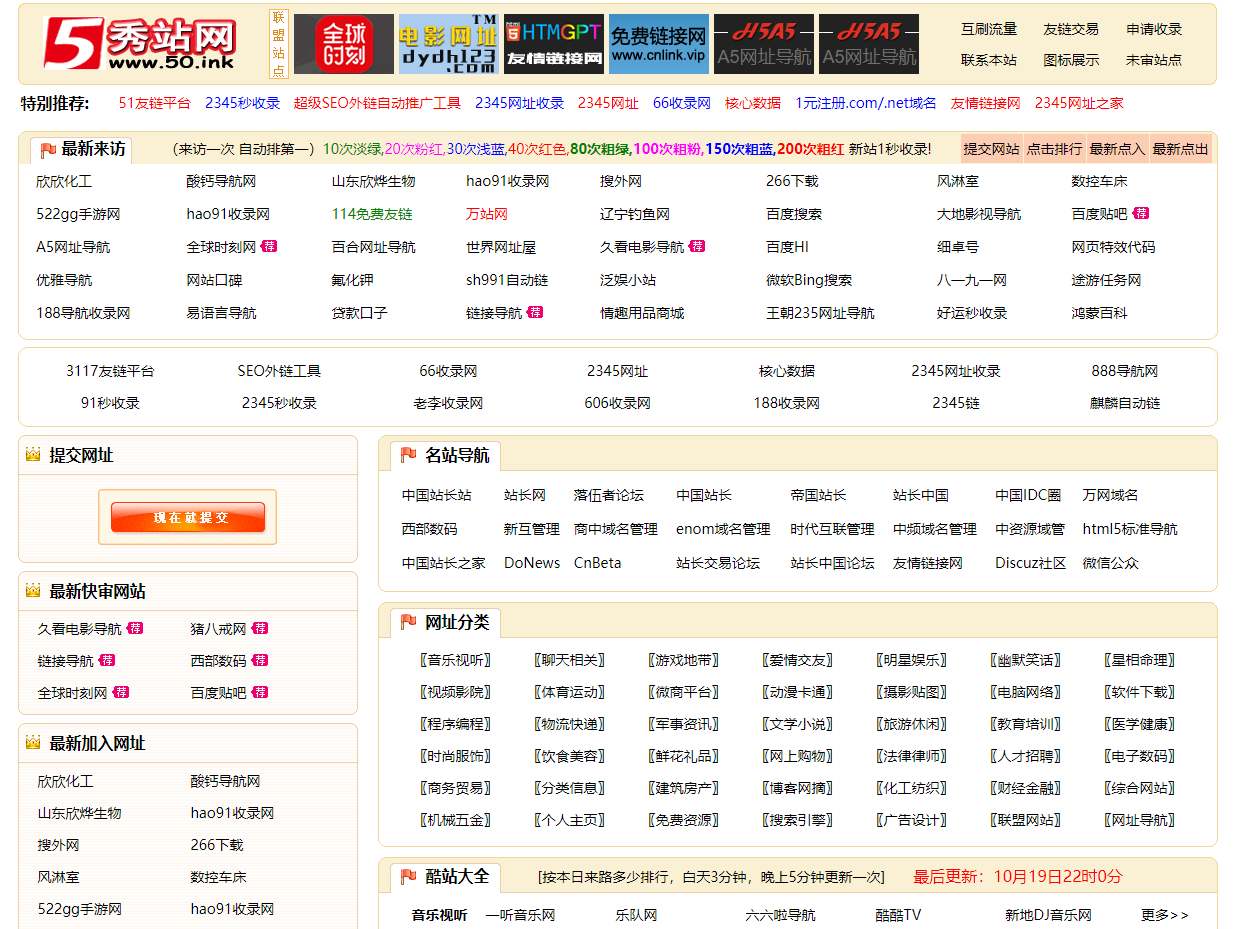Click the crown icon beside 最新快审网站
The height and width of the screenshot is (929, 1236).
point(33,591)
